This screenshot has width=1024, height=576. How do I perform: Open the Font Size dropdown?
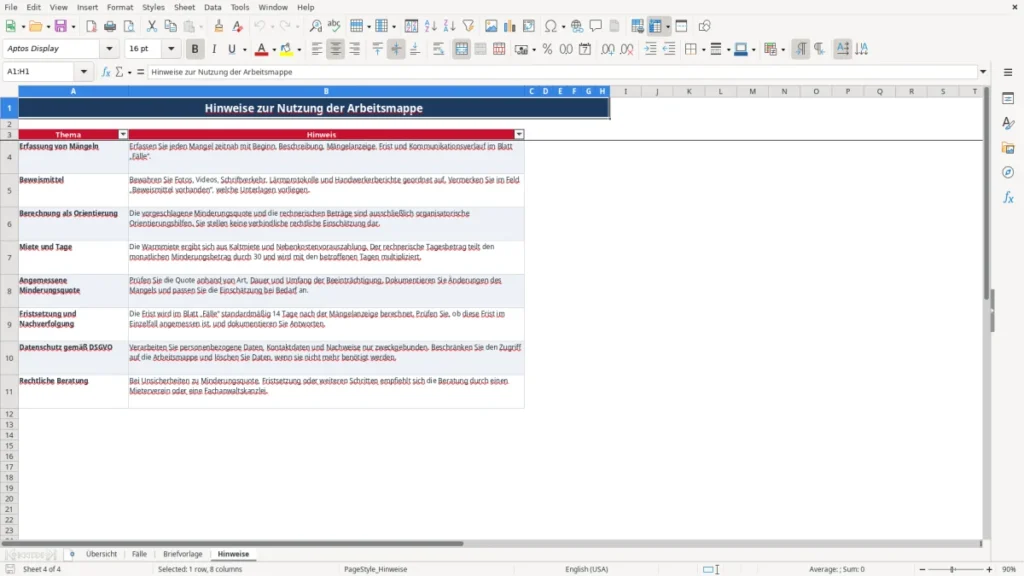click(x=171, y=48)
